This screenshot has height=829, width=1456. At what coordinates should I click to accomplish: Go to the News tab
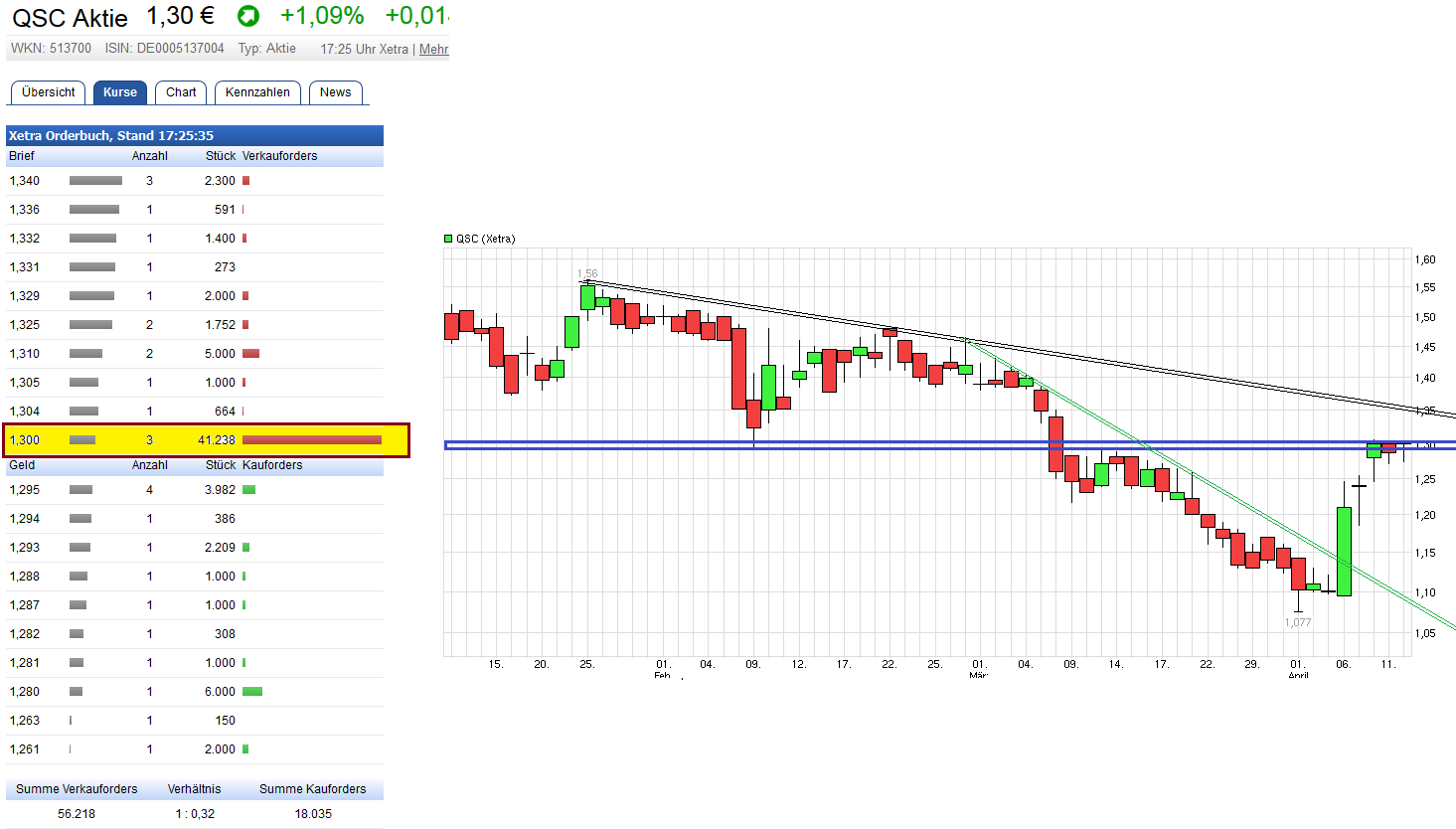click(x=335, y=92)
